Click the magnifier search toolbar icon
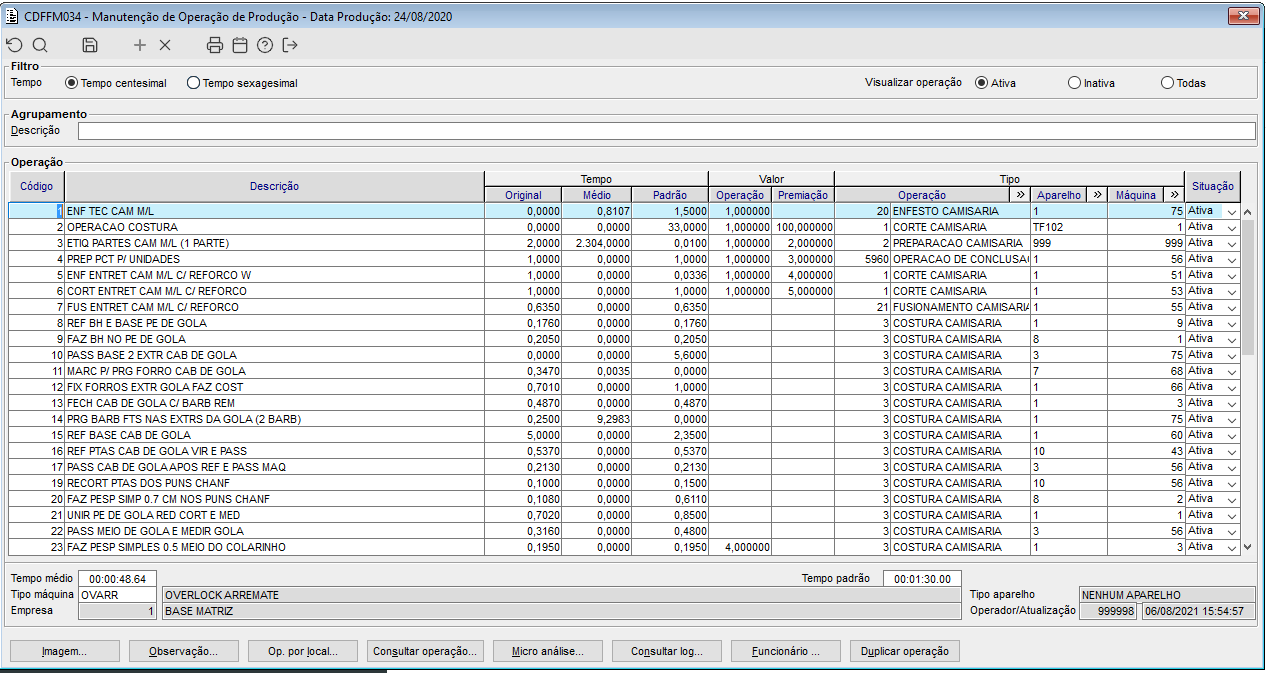 [x=40, y=45]
